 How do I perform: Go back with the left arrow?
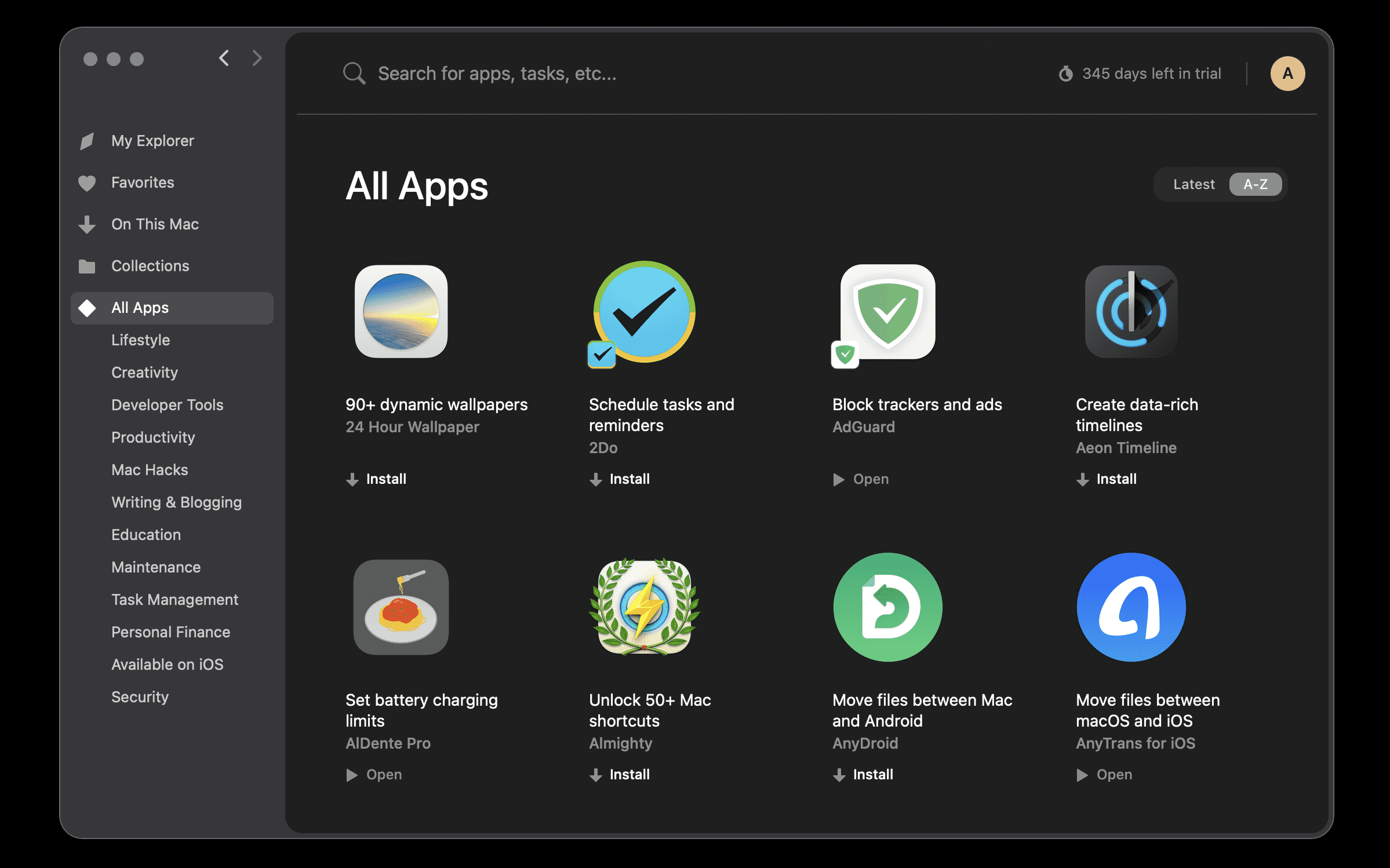(224, 58)
